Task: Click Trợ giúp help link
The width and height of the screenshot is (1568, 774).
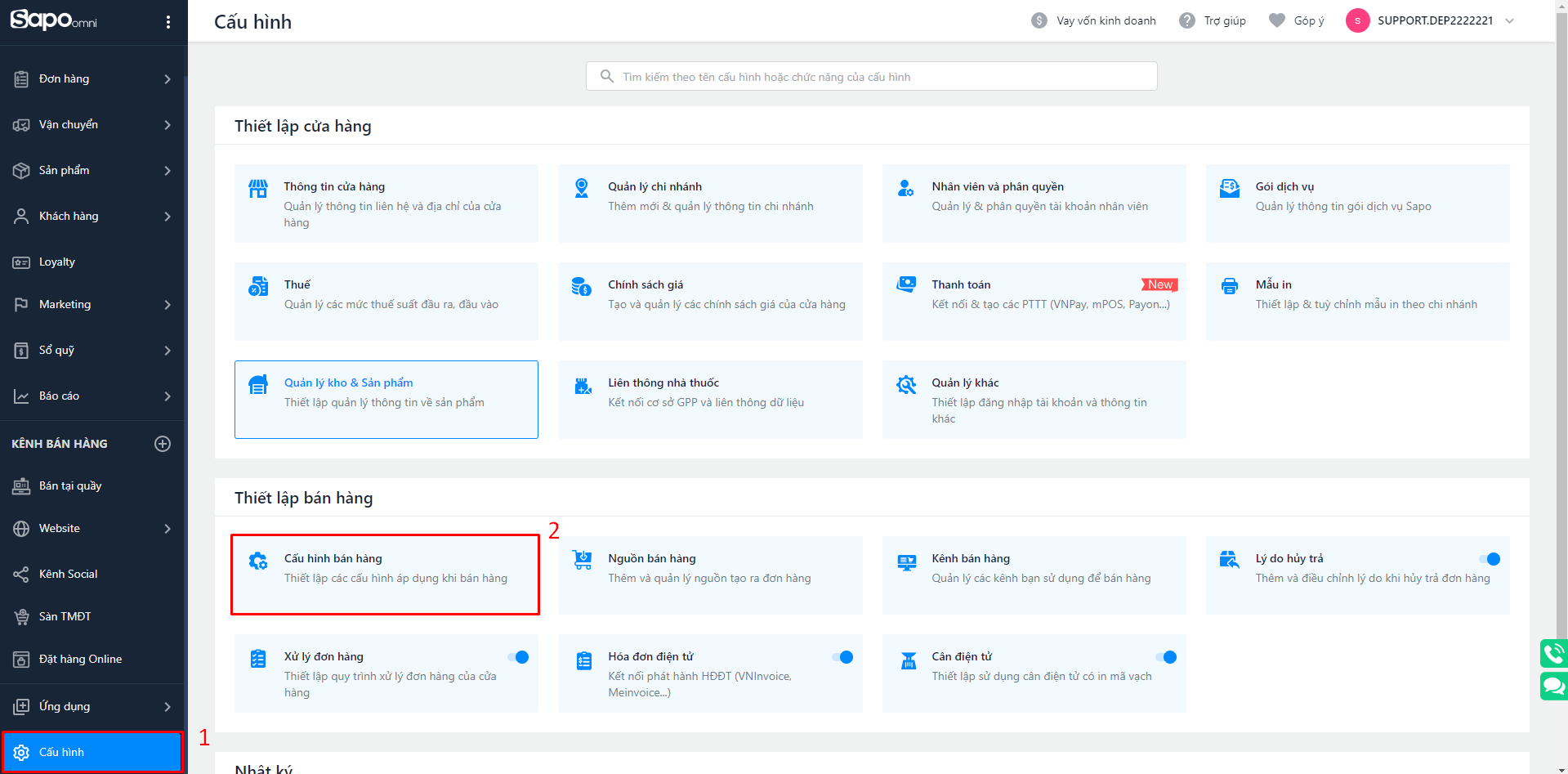Action: pyautogui.click(x=1213, y=20)
